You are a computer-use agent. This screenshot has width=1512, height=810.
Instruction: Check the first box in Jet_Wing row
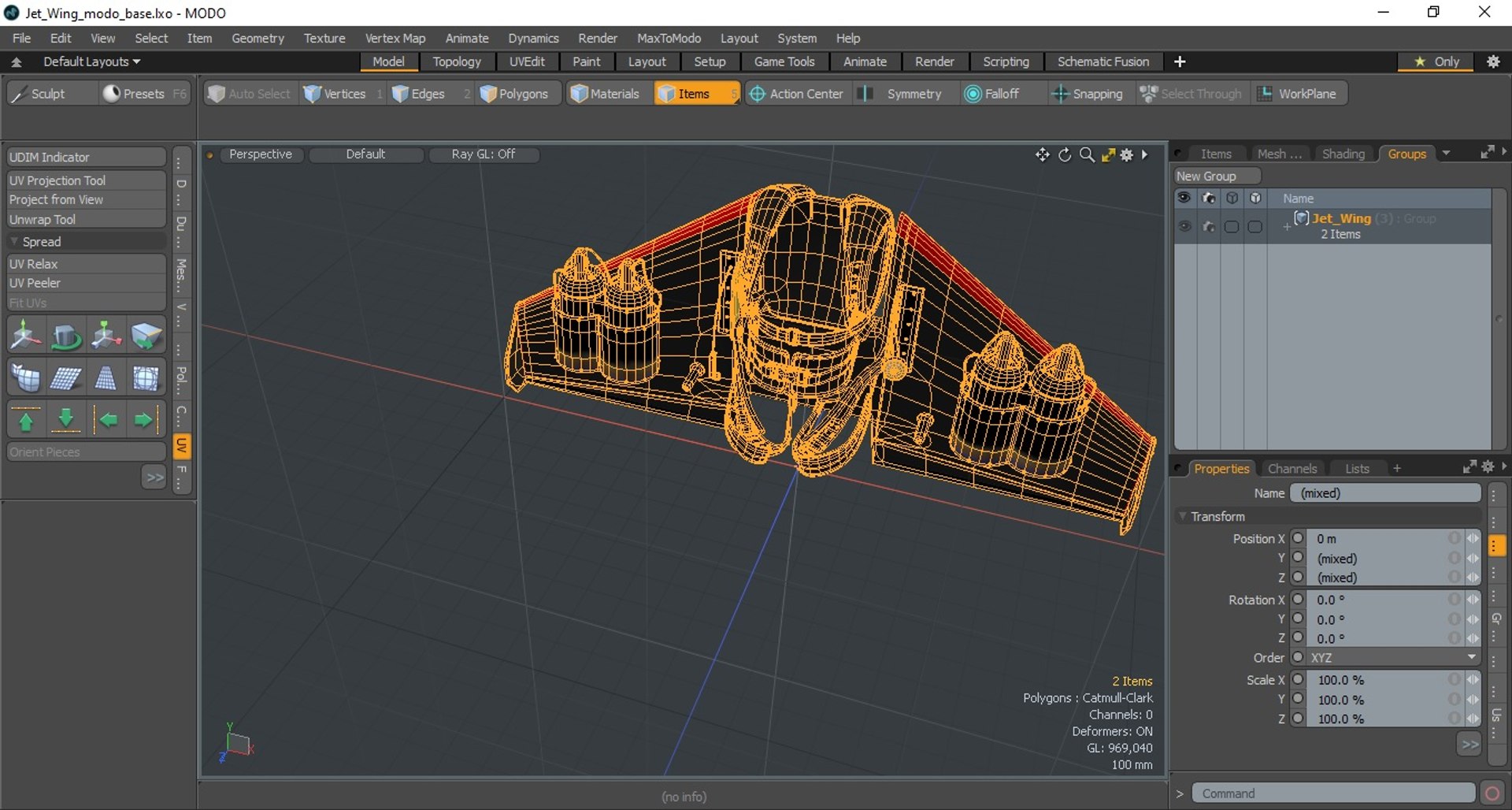(x=1232, y=227)
